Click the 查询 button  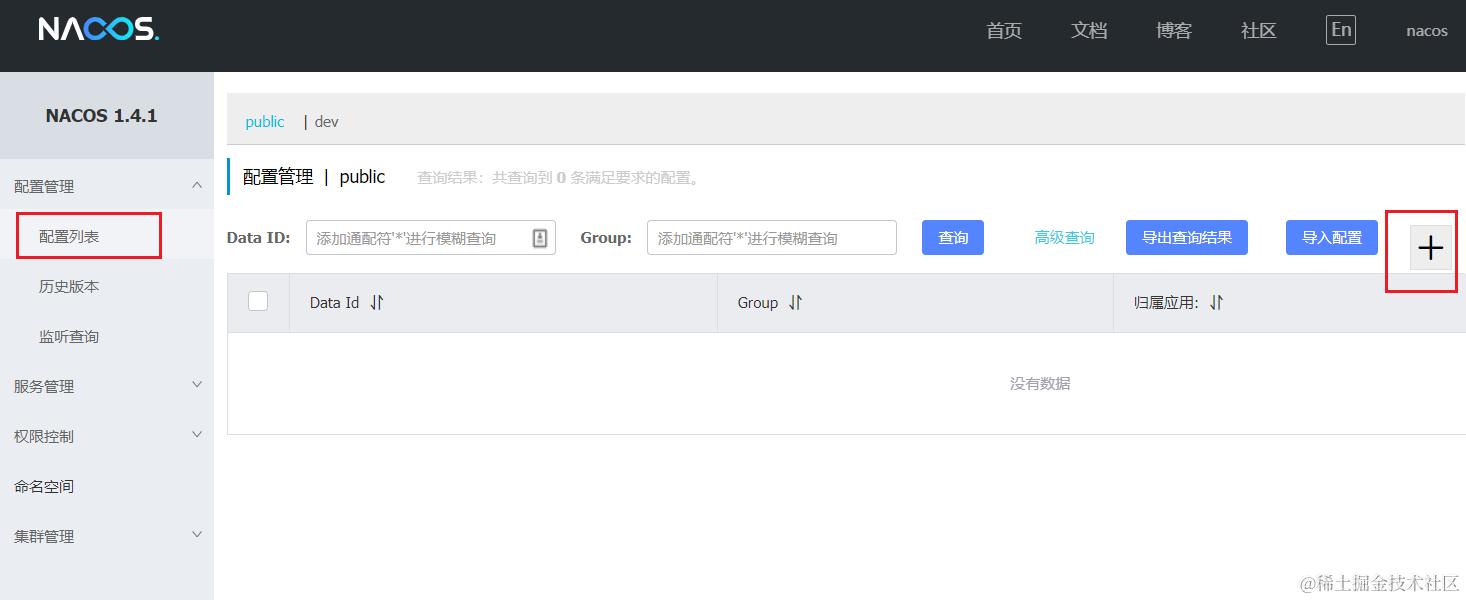pyautogui.click(x=953, y=237)
